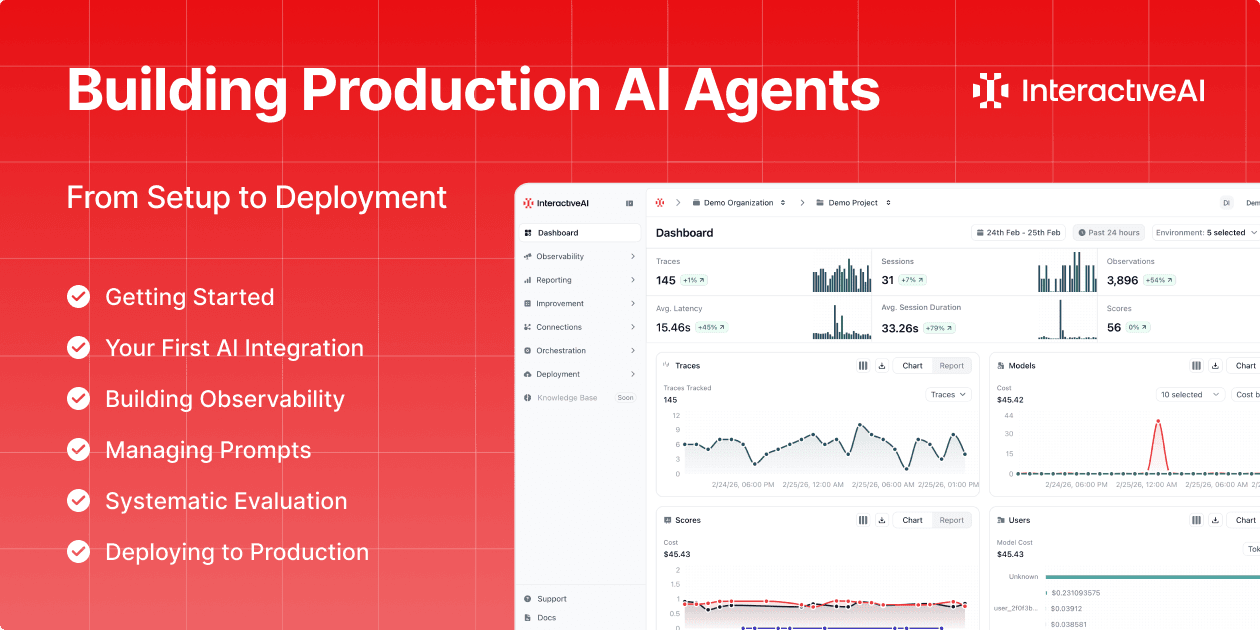Click the download icon on the Traces panel
Image resolution: width=1260 pixels, height=630 pixels.
coord(882,365)
